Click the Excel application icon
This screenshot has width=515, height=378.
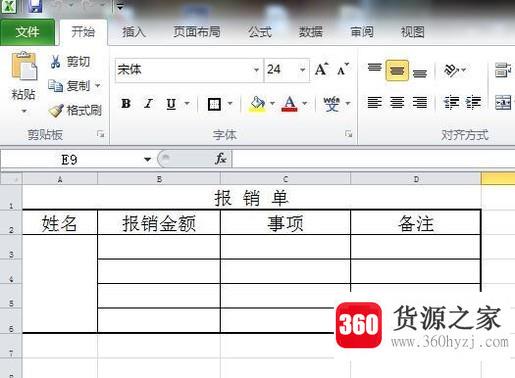(x=8, y=6)
